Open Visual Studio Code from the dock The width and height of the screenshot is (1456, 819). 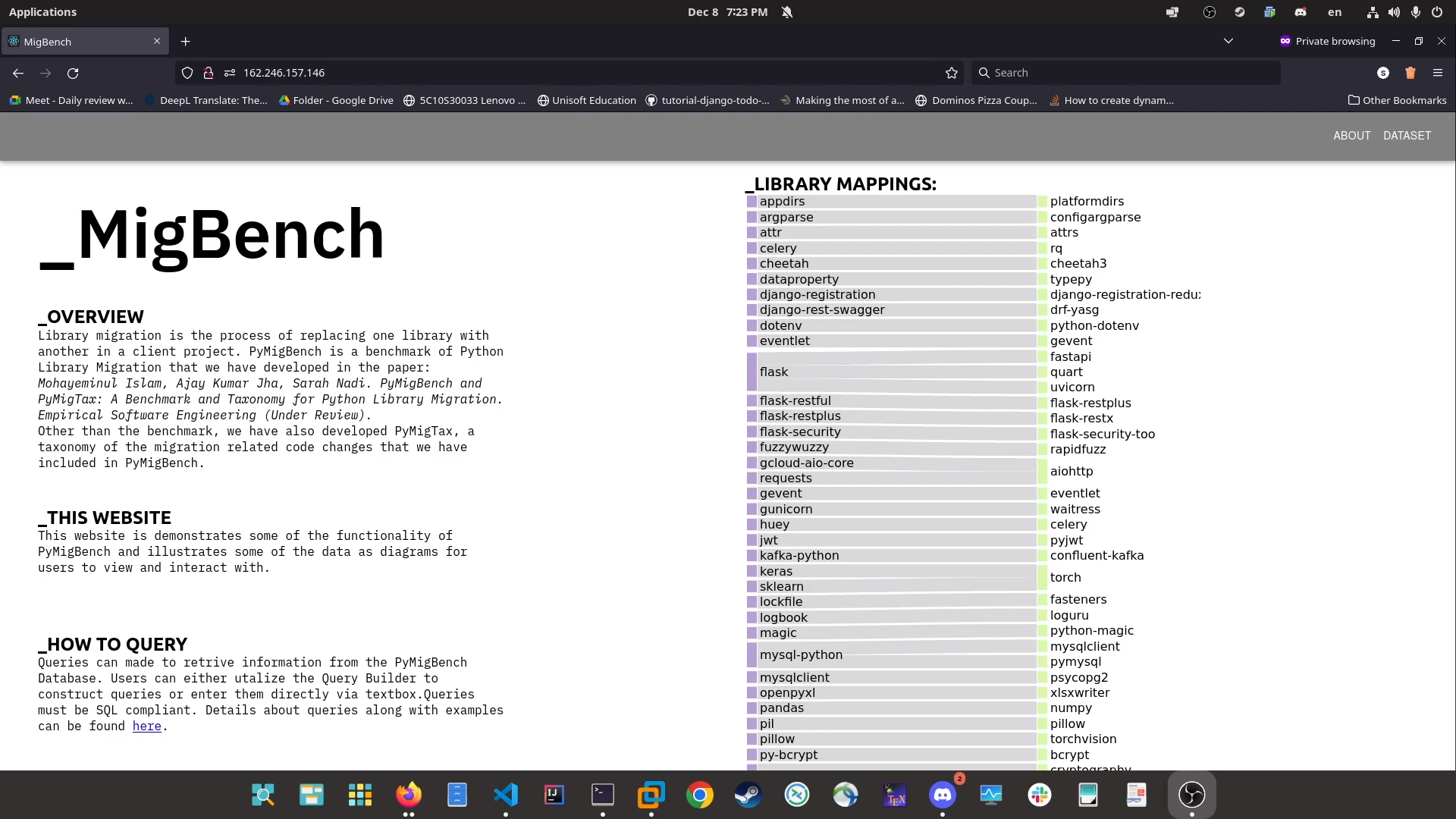(x=506, y=795)
